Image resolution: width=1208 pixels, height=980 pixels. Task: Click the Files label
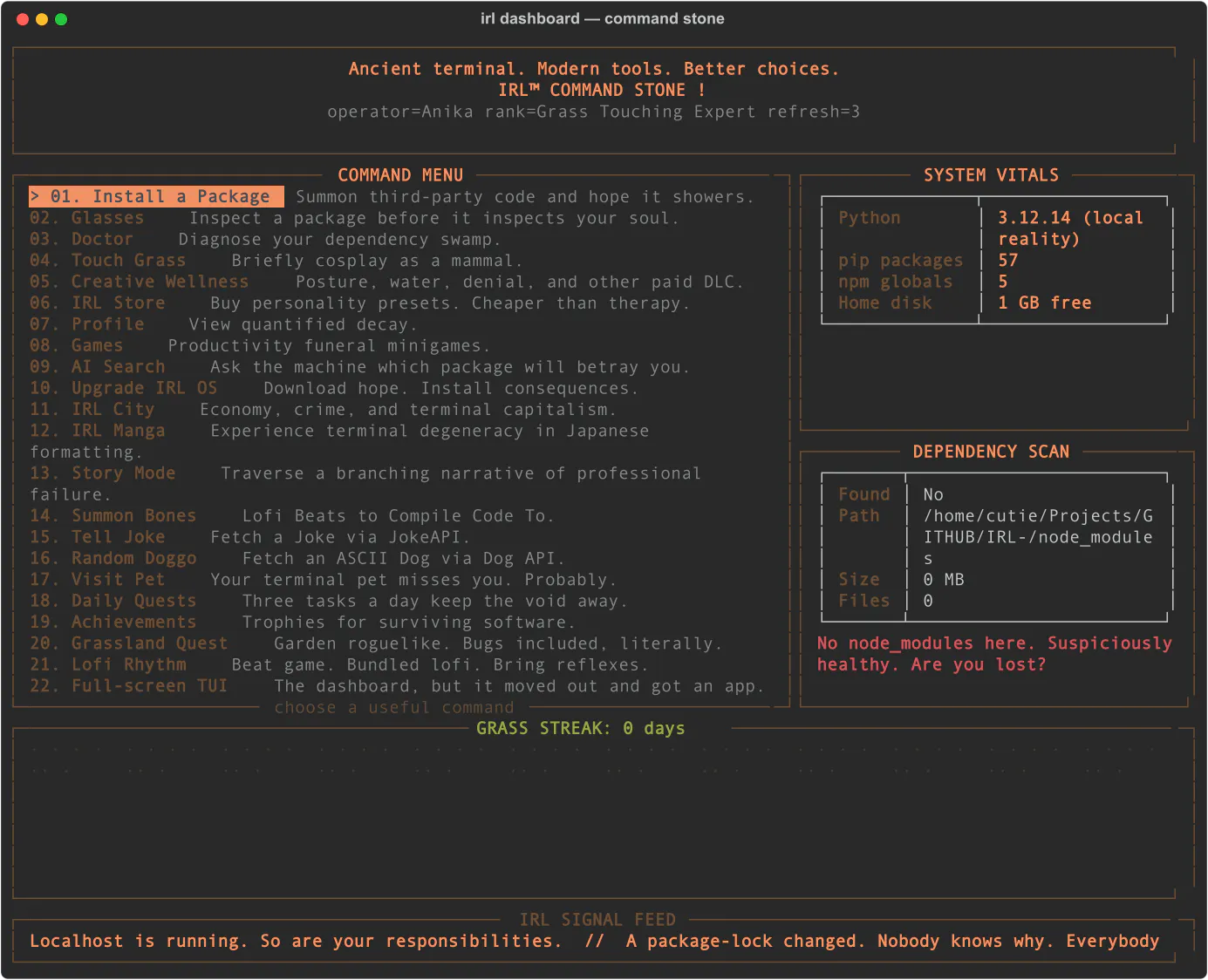click(x=864, y=601)
